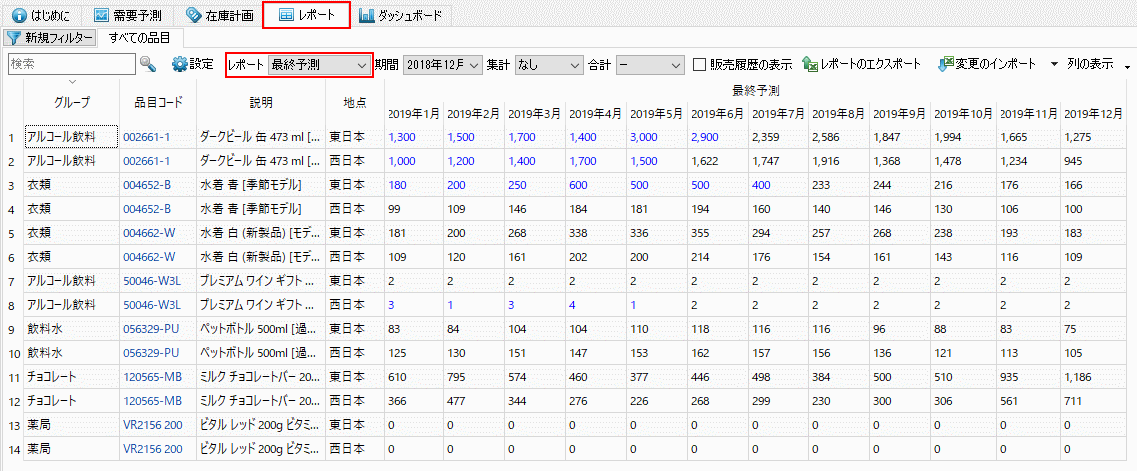Click the ダッシュボード chart icon
Viewport: 1137px width, 471px height.
click(367, 16)
